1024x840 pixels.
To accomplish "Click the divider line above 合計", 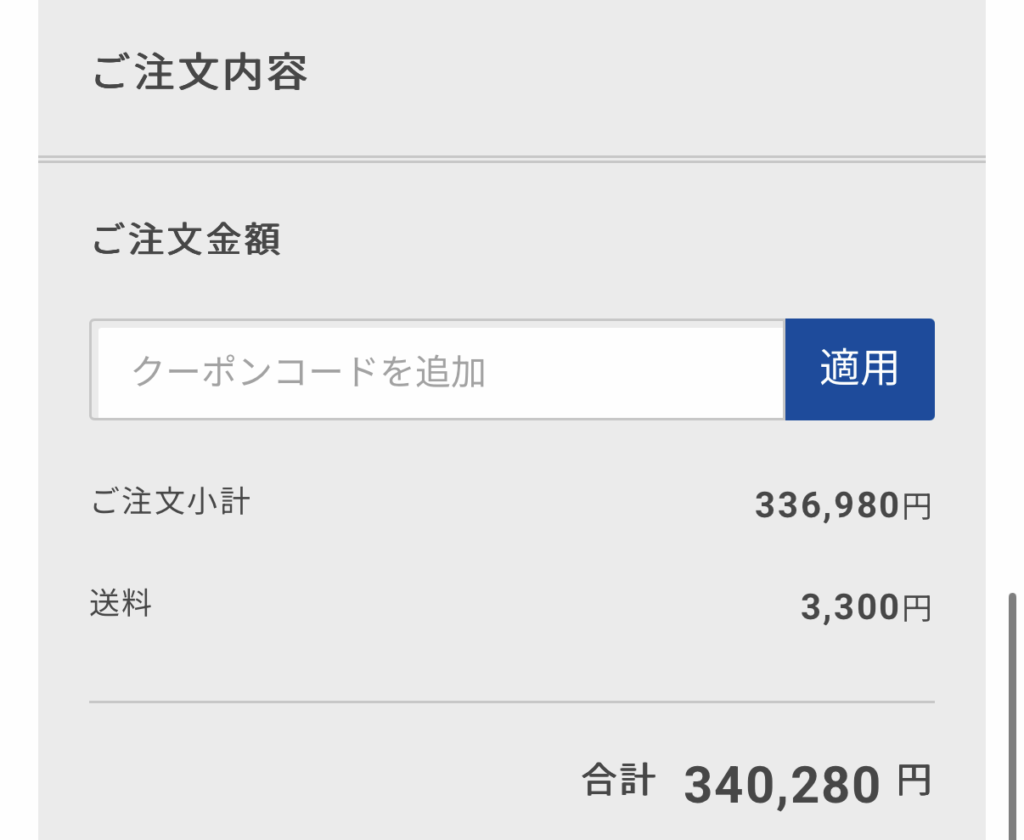I will tap(512, 702).
